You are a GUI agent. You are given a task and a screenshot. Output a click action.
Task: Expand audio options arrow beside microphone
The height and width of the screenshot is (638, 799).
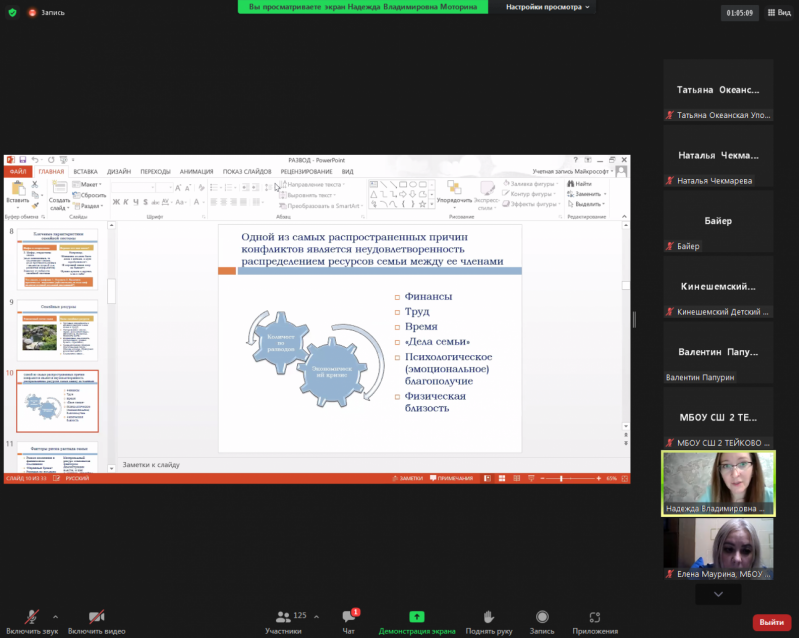click(x=55, y=617)
